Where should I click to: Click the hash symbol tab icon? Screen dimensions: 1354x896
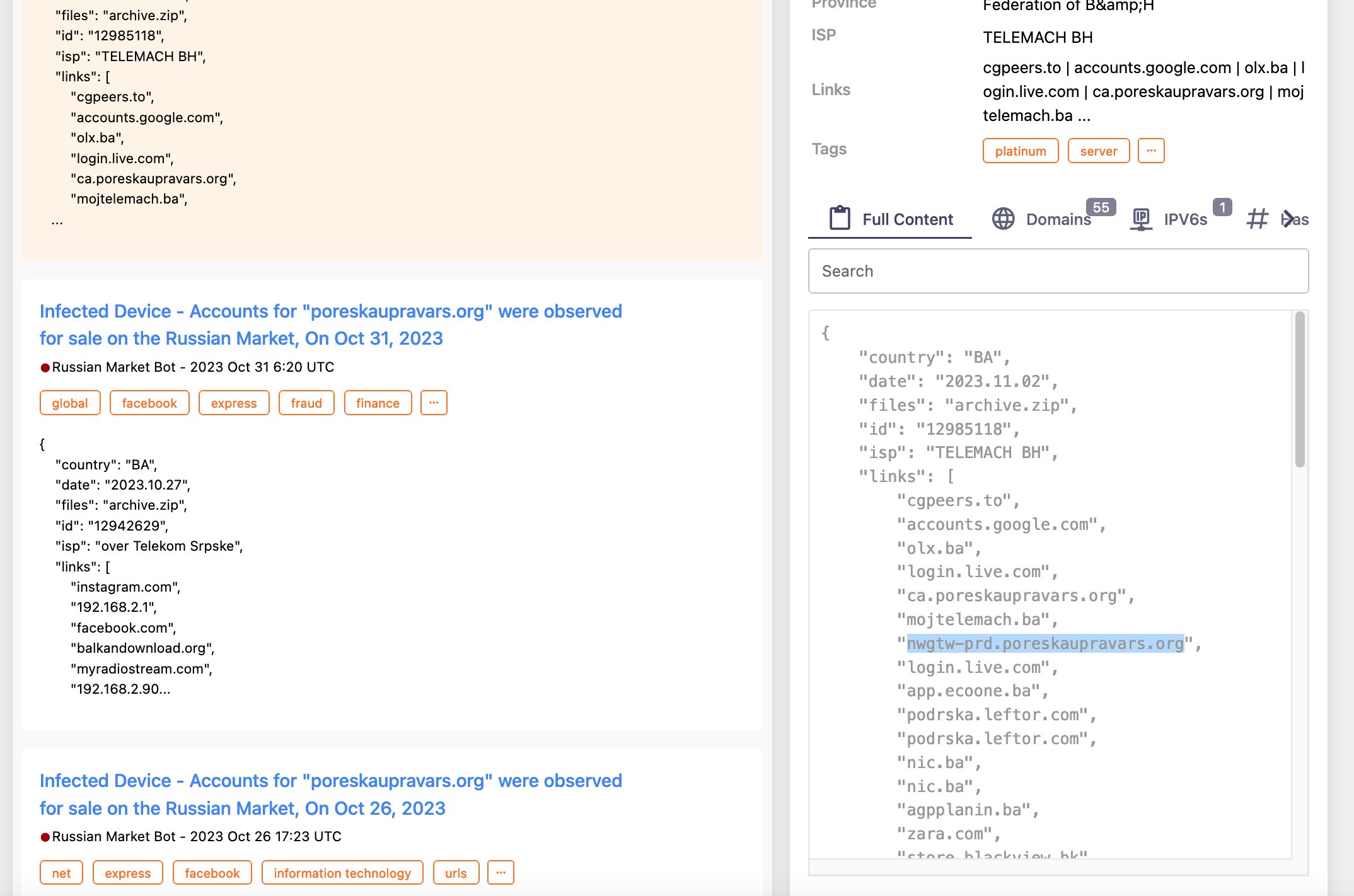pyautogui.click(x=1257, y=219)
